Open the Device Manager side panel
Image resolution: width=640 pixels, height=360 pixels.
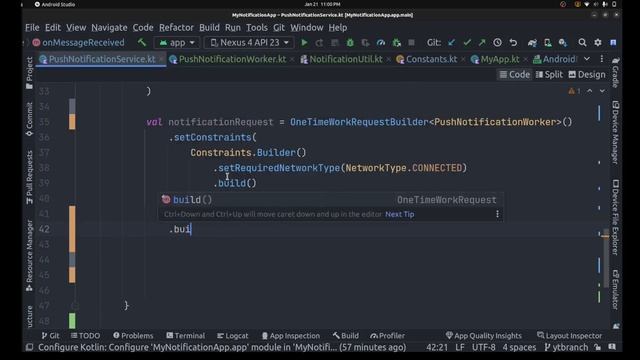point(616,133)
